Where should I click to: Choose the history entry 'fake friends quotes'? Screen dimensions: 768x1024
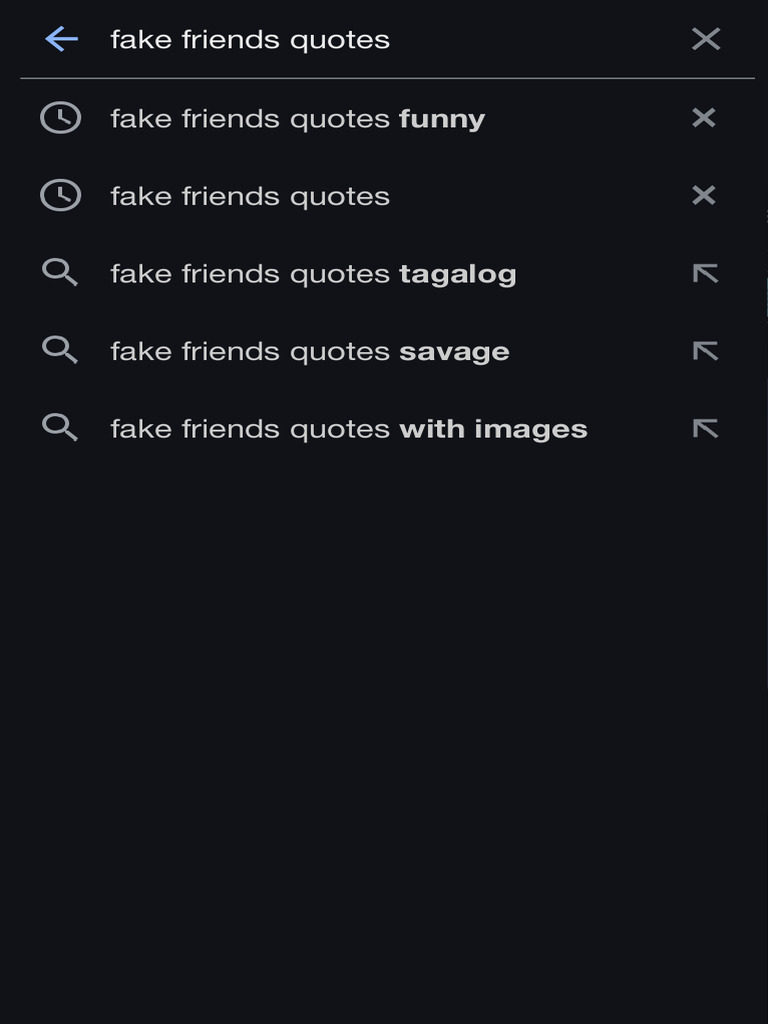(x=250, y=196)
